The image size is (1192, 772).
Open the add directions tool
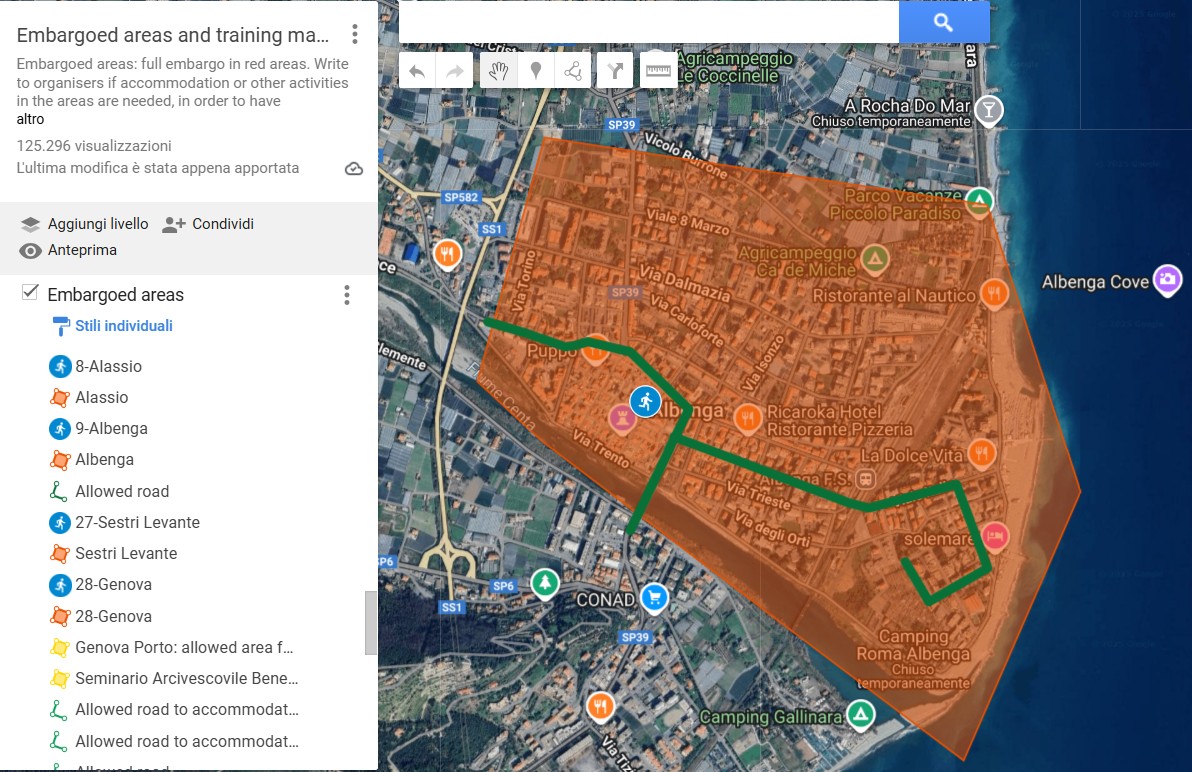point(615,71)
